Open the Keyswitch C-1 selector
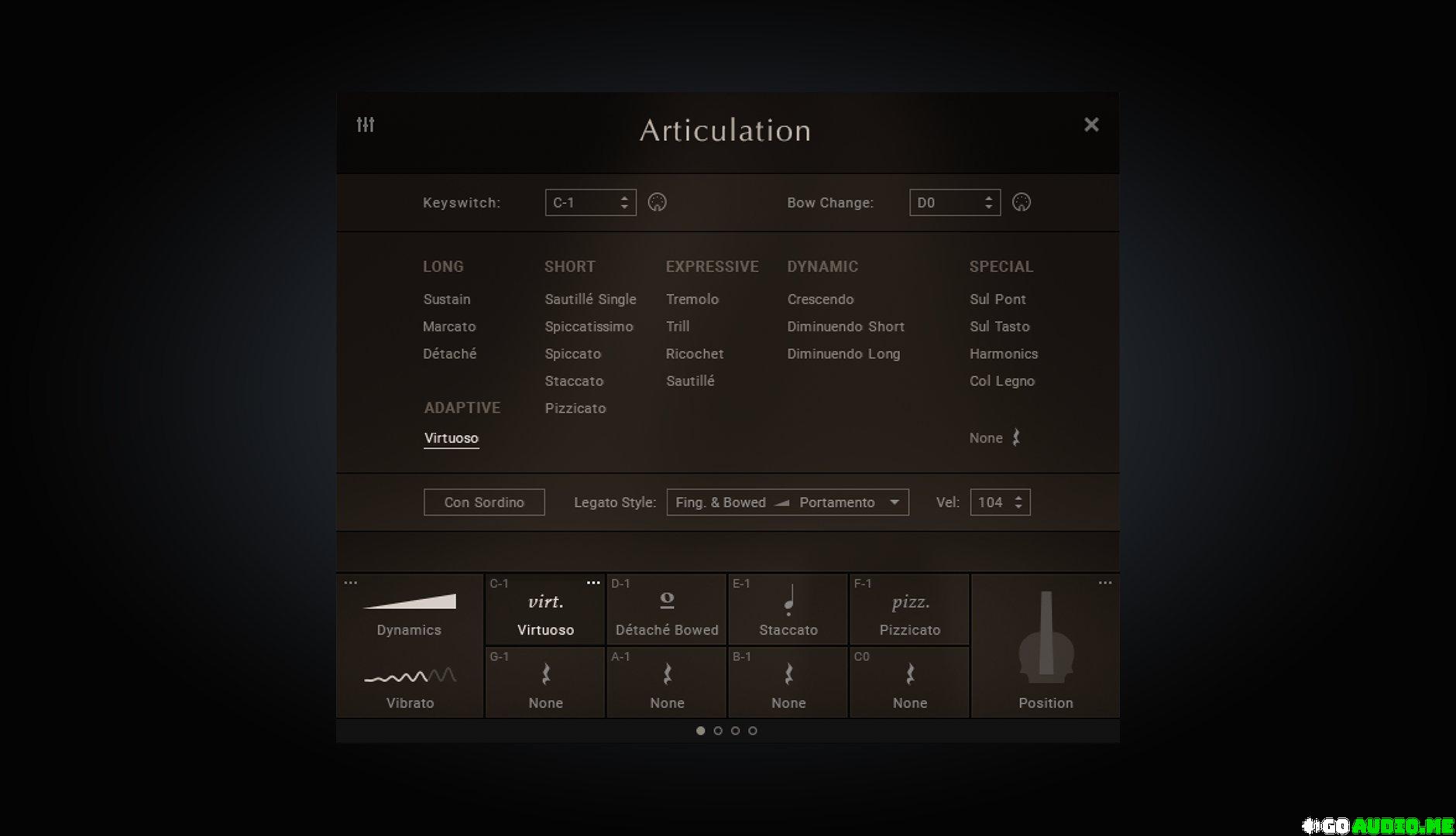This screenshot has width=1456, height=836. click(x=590, y=203)
